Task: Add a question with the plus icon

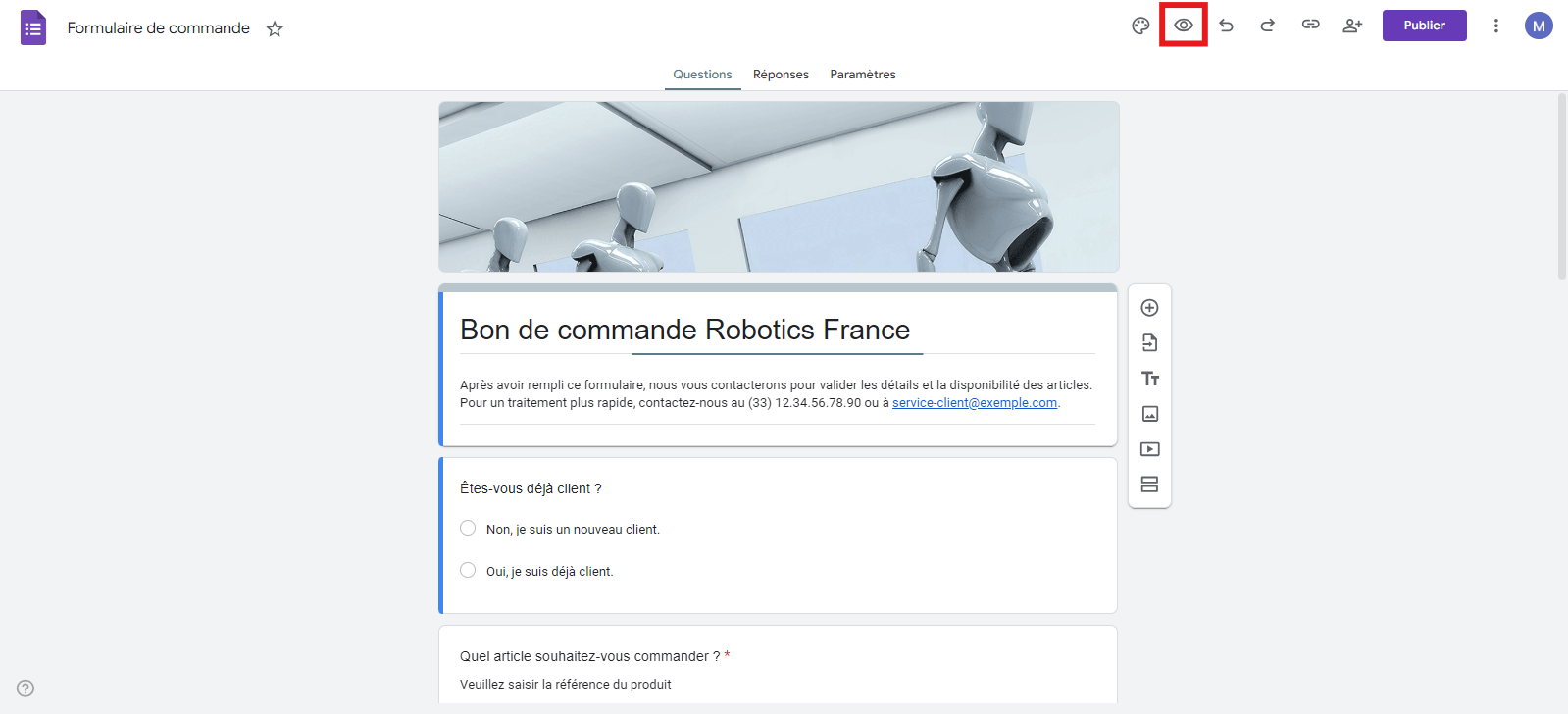Action: 1150,308
